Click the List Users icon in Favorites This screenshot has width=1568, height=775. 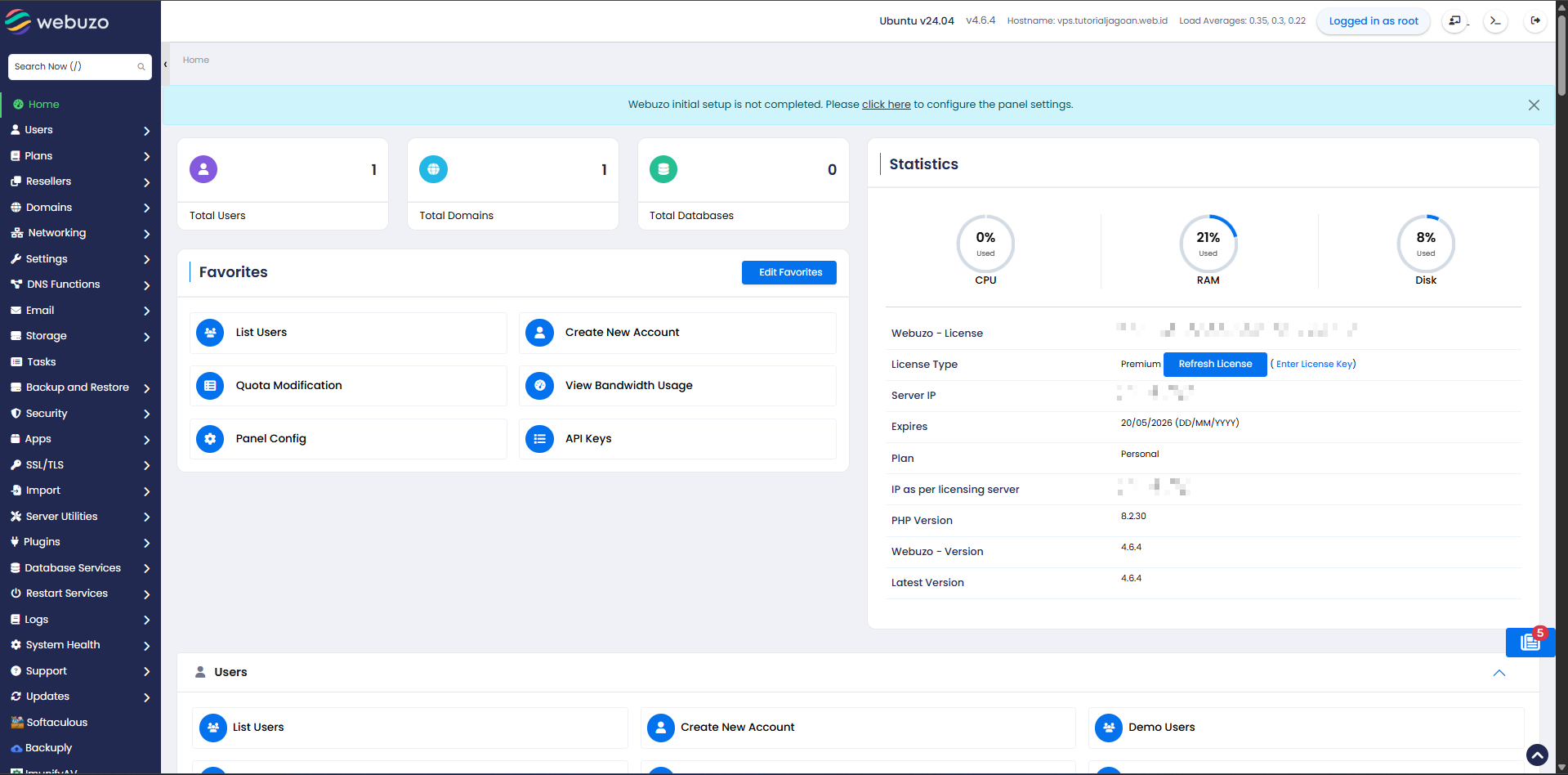pyautogui.click(x=210, y=333)
